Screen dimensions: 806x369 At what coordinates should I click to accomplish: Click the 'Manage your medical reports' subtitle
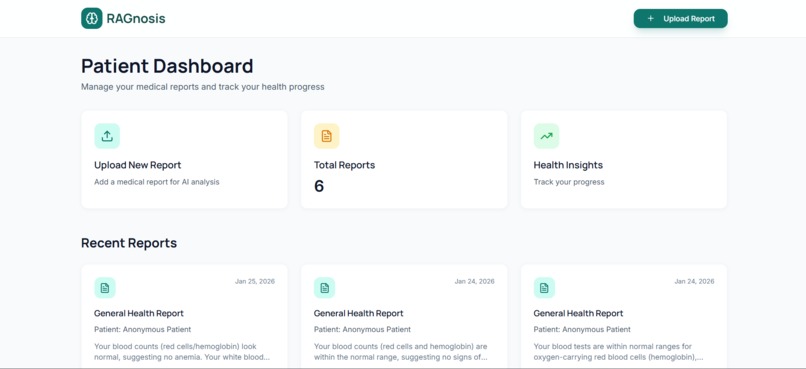point(203,87)
